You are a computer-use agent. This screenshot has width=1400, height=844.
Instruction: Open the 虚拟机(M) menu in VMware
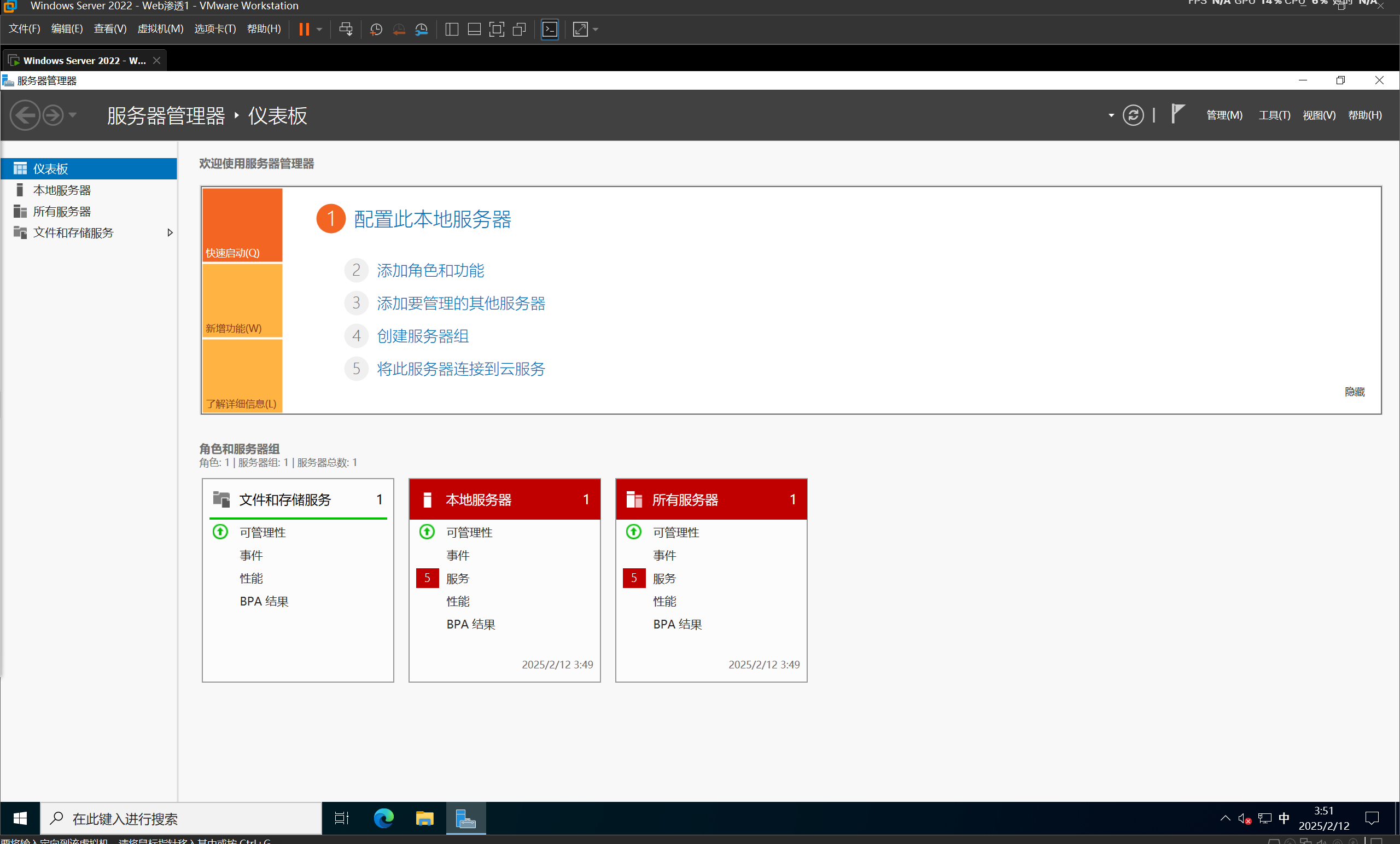[160, 29]
